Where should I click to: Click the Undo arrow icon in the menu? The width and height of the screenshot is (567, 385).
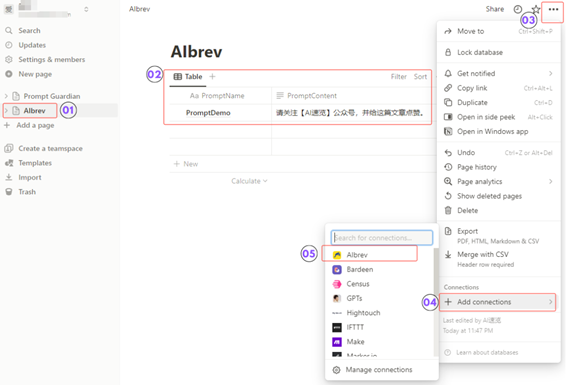(448, 153)
